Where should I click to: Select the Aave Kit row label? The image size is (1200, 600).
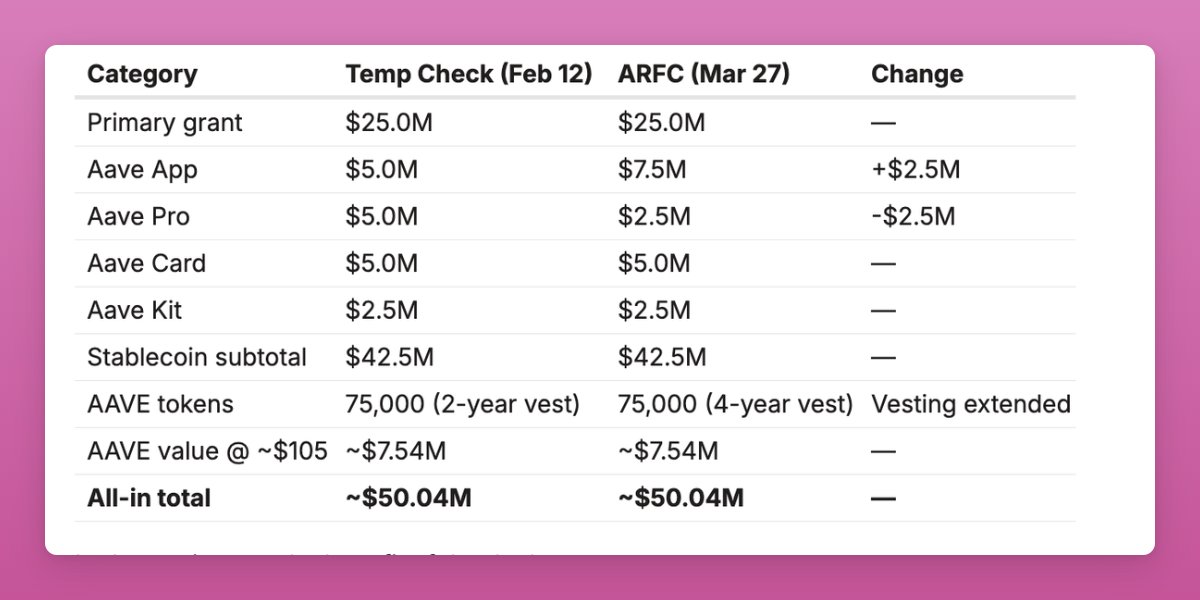(135, 311)
